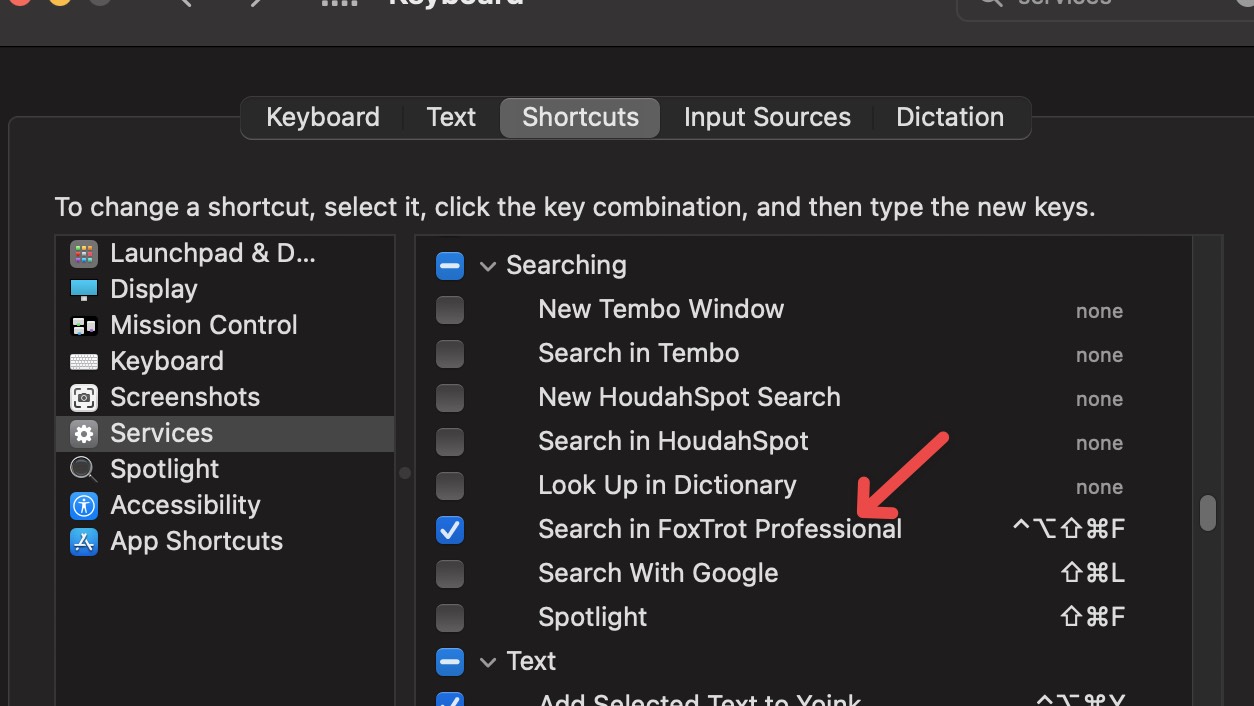Click the Services gear icon
This screenshot has height=706, width=1254.
click(84, 434)
